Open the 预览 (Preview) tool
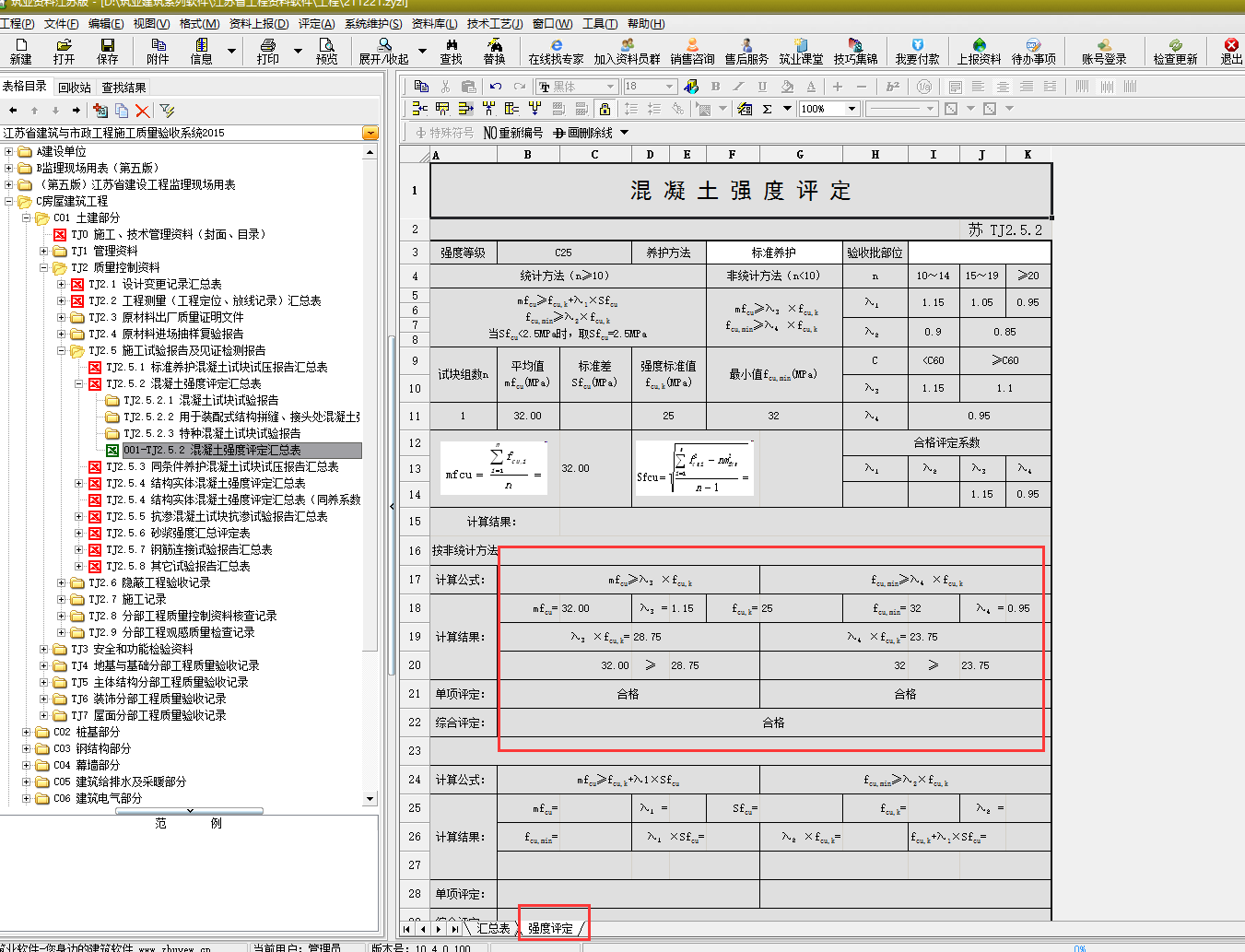Image resolution: width=1245 pixels, height=952 pixels. tap(326, 51)
